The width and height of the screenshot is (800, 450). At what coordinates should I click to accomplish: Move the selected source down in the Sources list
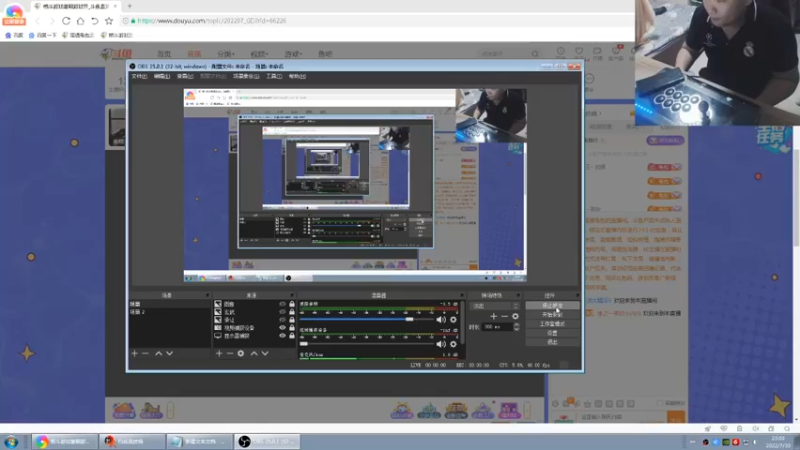point(265,353)
